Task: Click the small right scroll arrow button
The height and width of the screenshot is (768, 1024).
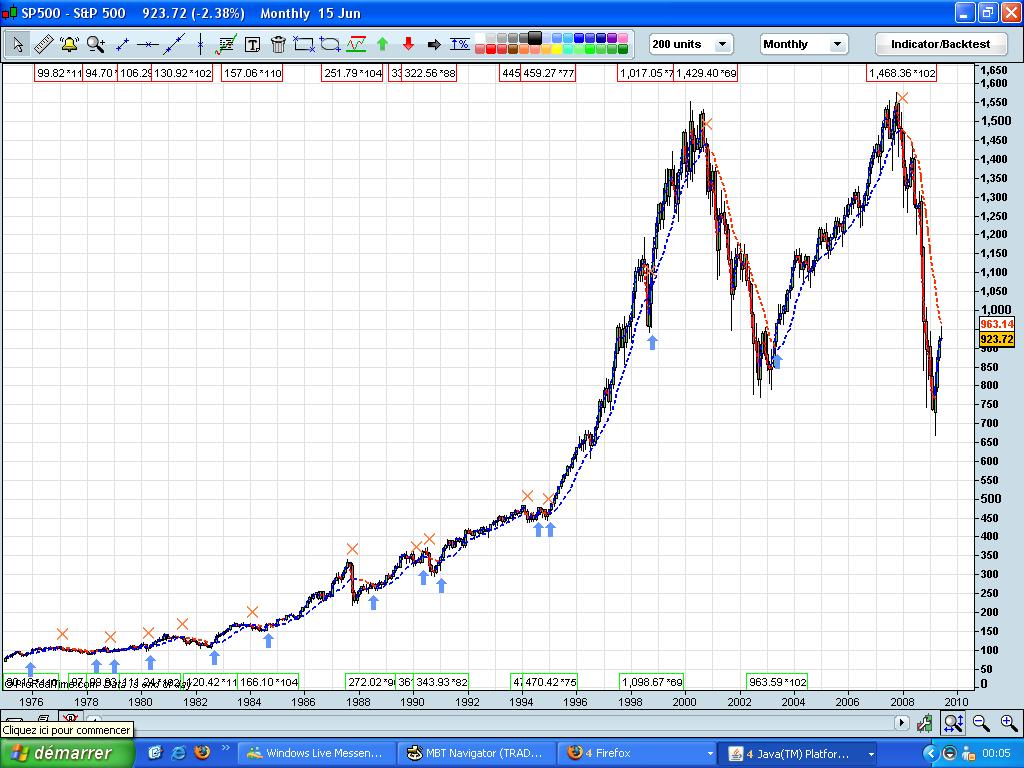Action: click(902, 722)
